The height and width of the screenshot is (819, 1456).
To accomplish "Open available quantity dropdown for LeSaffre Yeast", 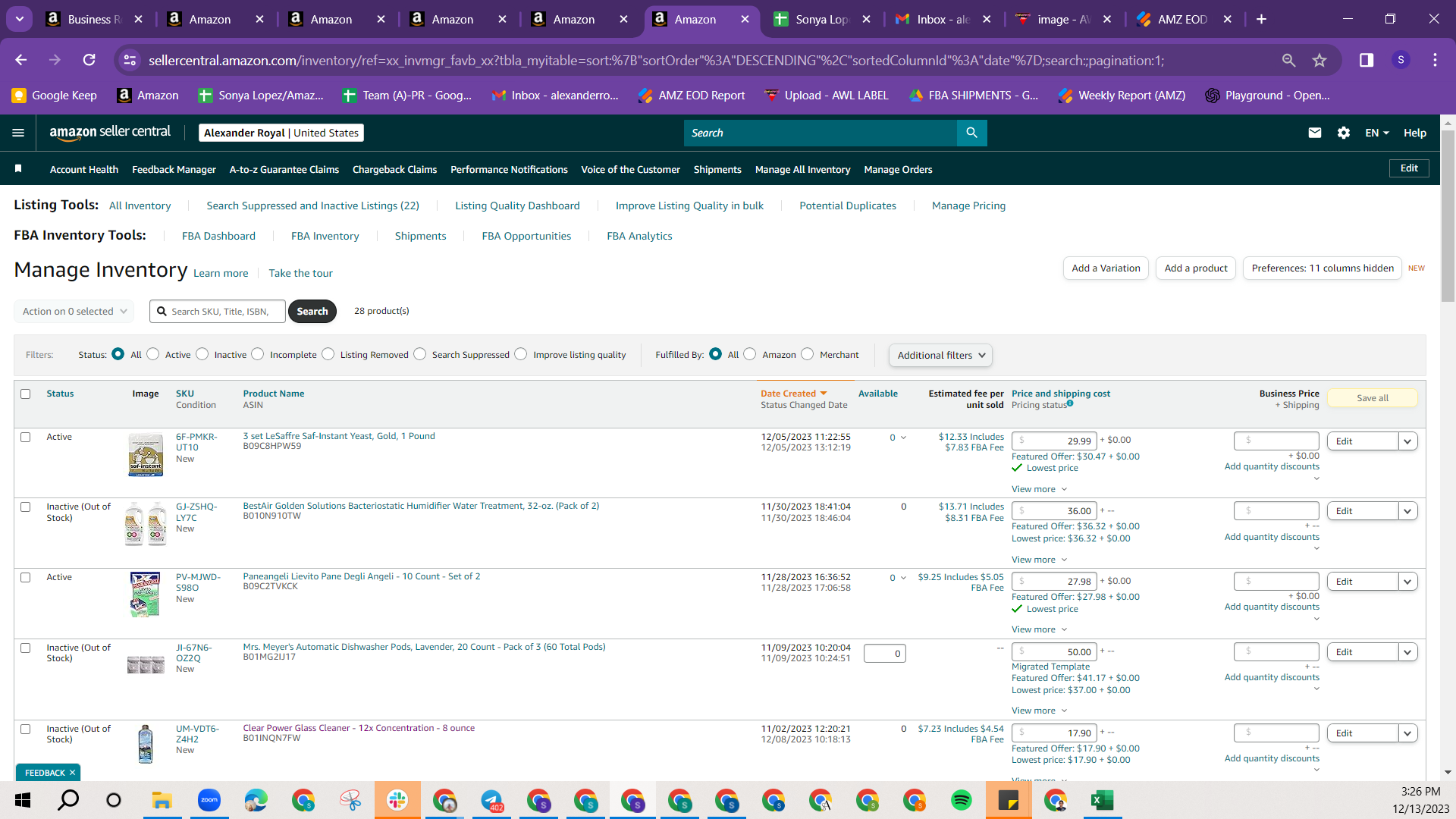I will pos(903,438).
